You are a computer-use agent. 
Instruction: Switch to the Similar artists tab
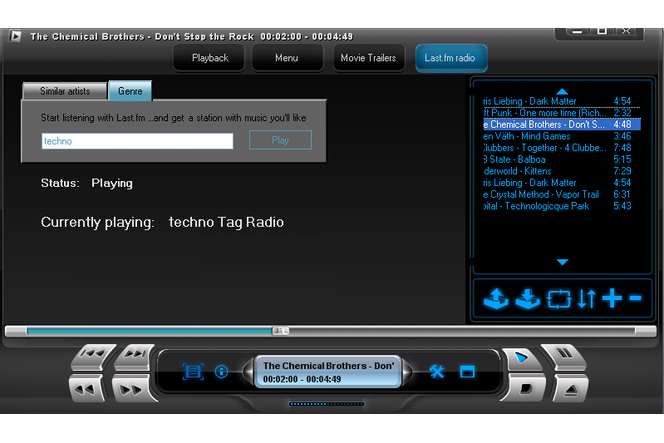(x=65, y=91)
